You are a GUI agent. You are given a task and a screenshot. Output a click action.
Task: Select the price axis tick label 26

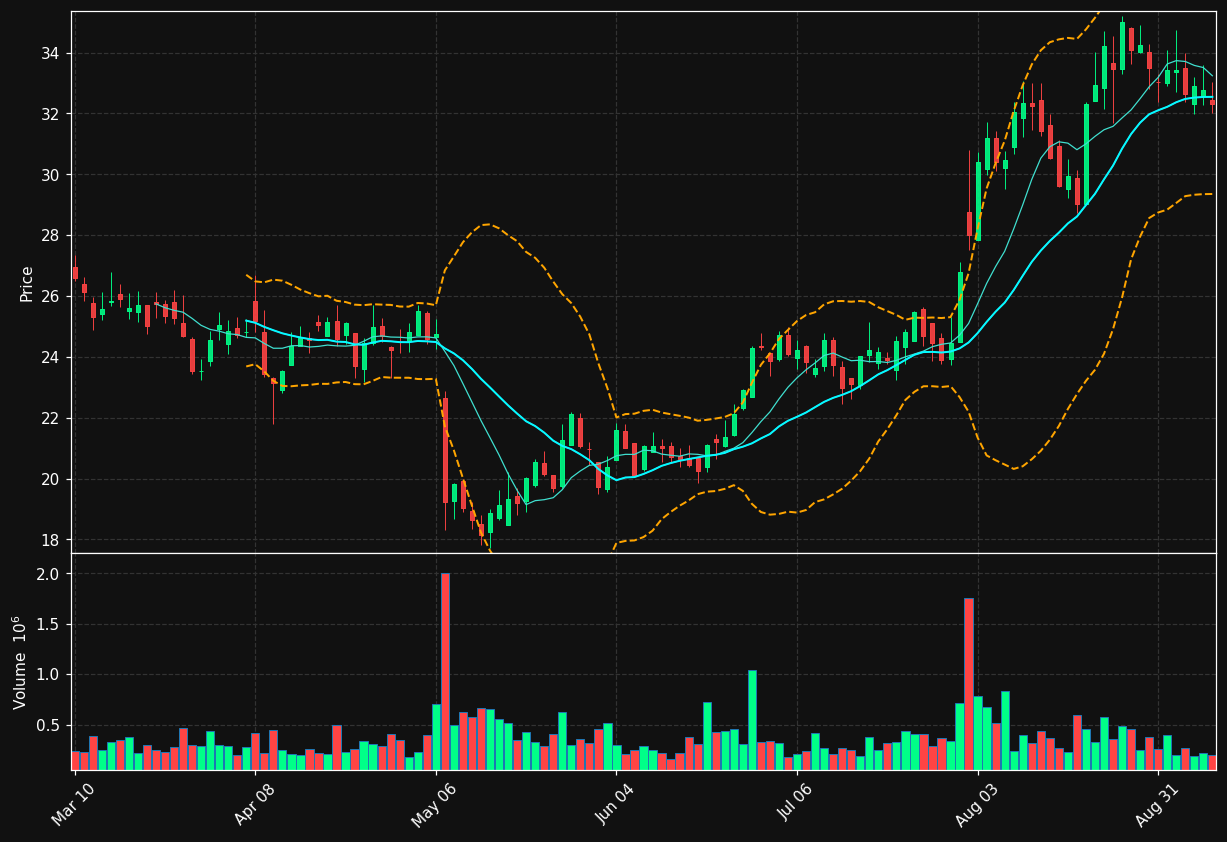[50, 297]
